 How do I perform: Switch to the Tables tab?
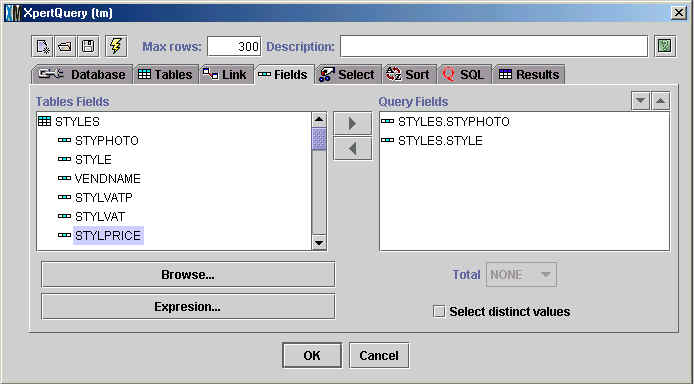click(165, 74)
